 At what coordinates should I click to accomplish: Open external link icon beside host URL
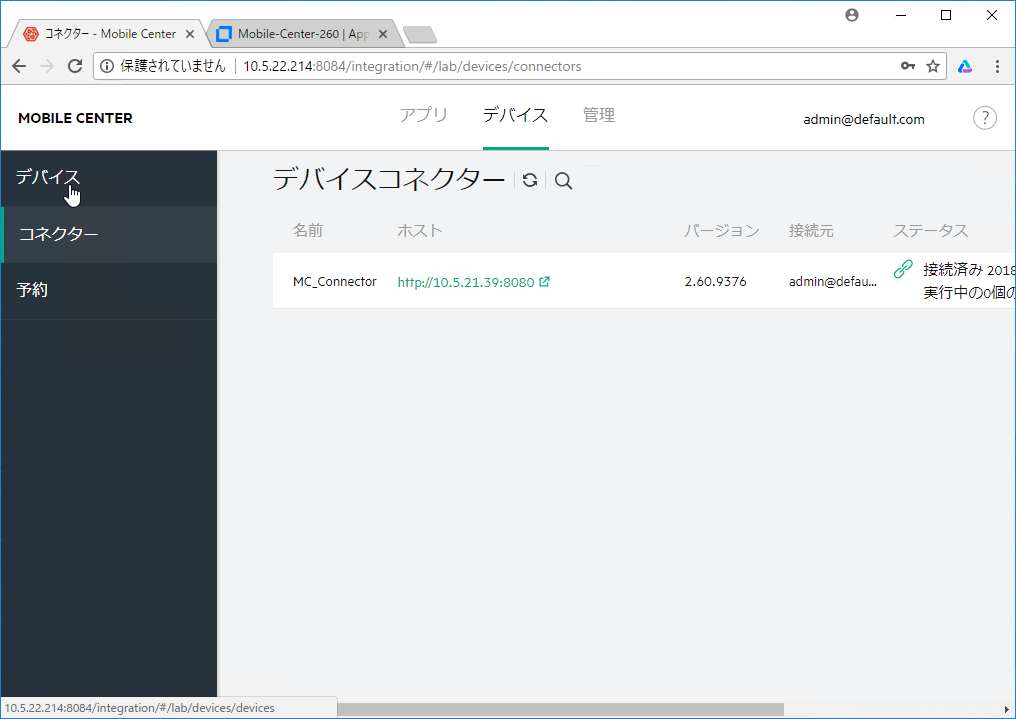[544, 282]
